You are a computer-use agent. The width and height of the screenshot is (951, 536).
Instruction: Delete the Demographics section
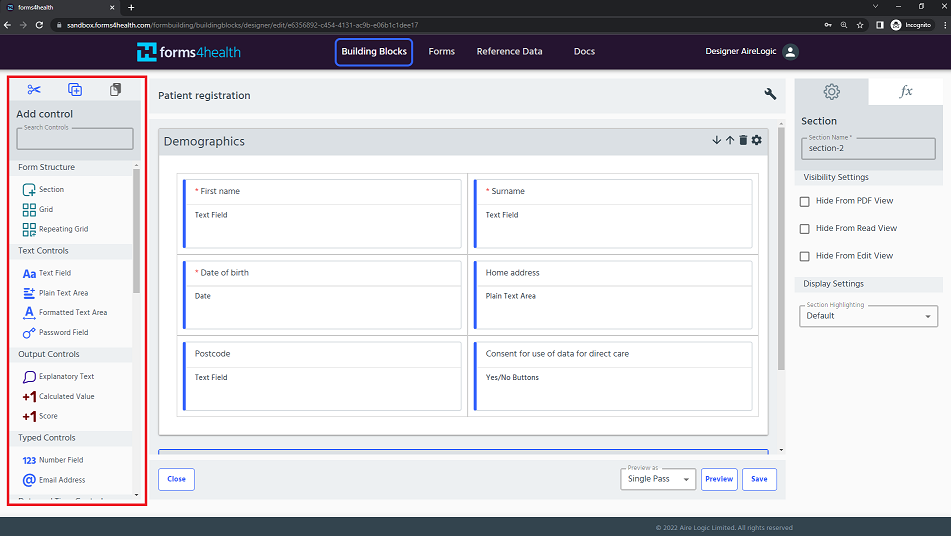coord(743,140)
